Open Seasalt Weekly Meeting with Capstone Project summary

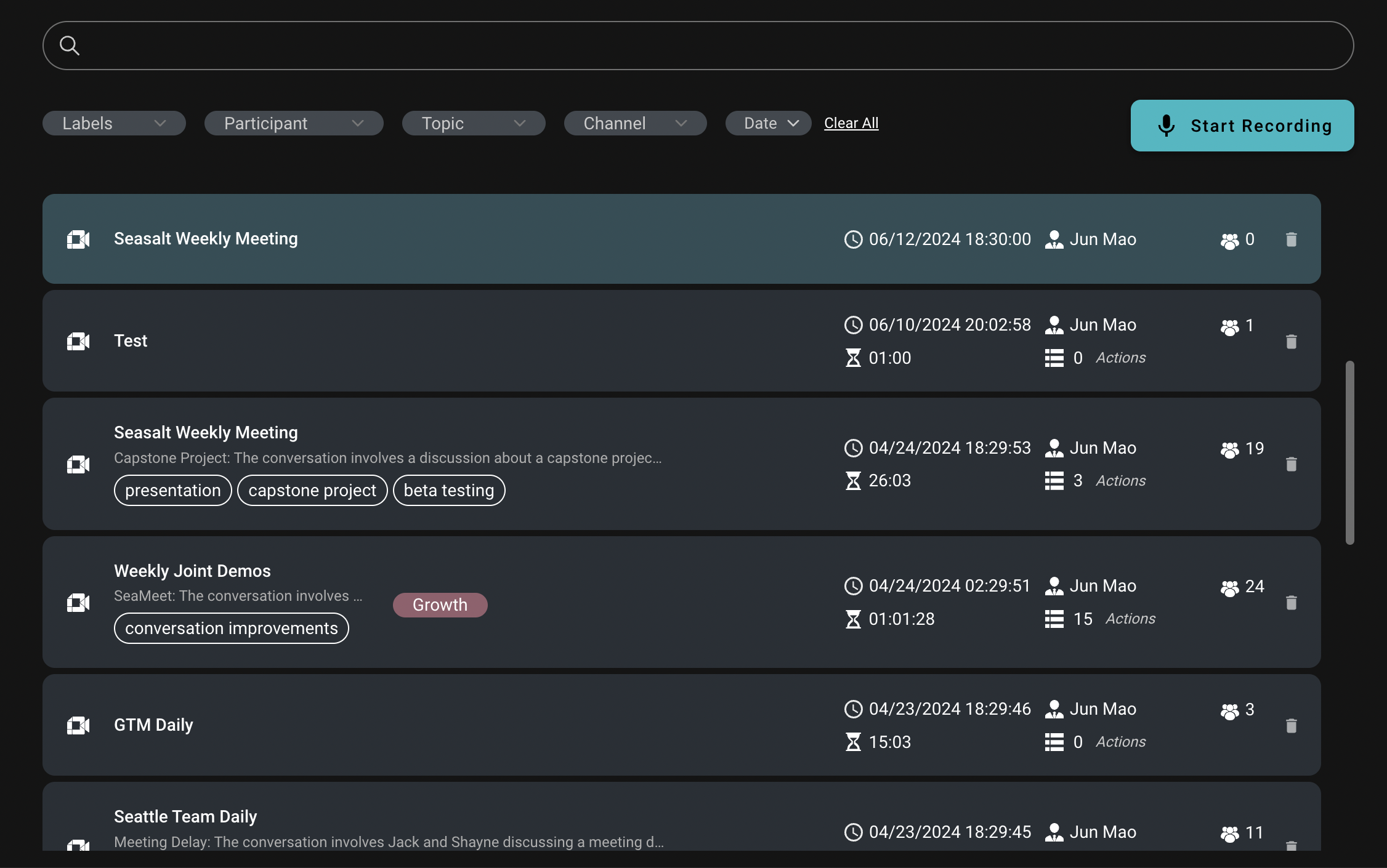[206, 433]
